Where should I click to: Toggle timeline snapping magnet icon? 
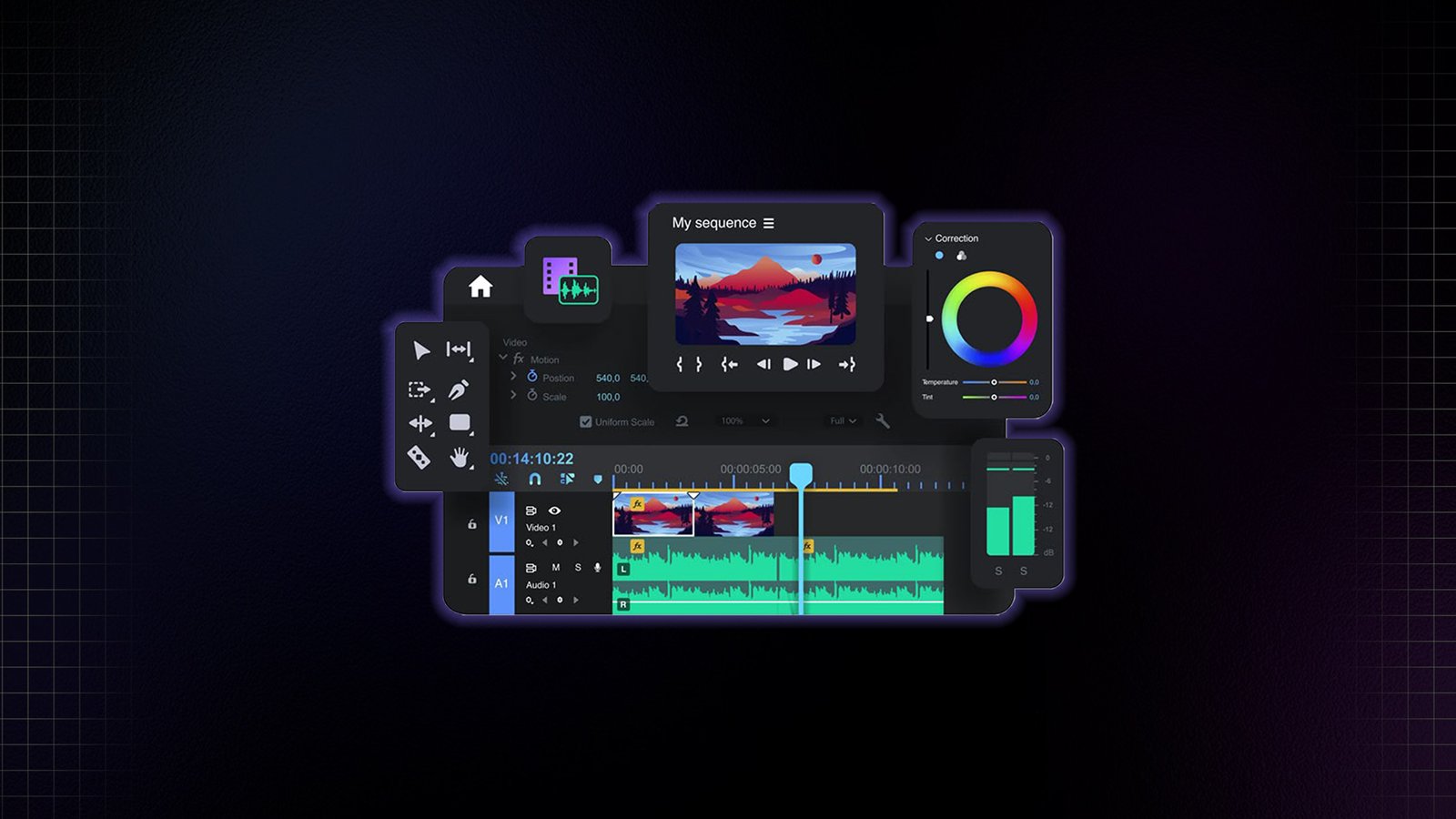click(x=535, y=479)
